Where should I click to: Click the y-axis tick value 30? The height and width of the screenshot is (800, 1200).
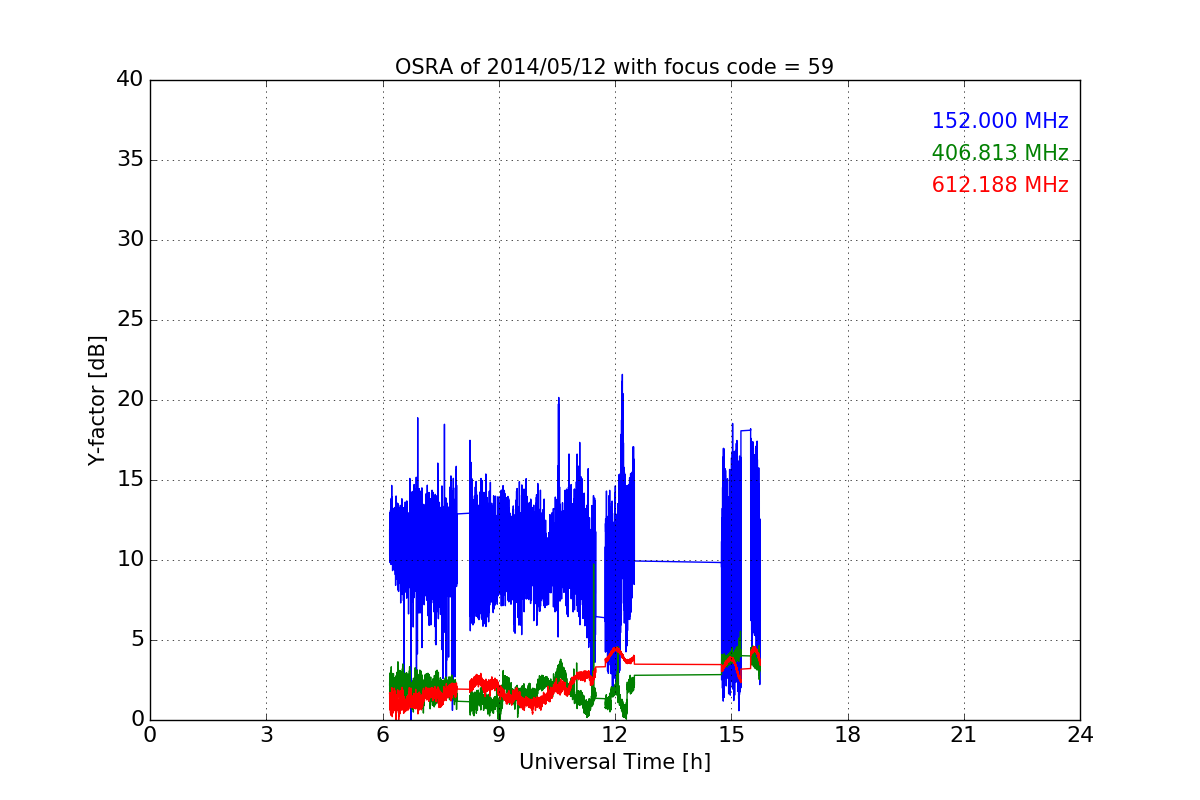click(130, 240)
